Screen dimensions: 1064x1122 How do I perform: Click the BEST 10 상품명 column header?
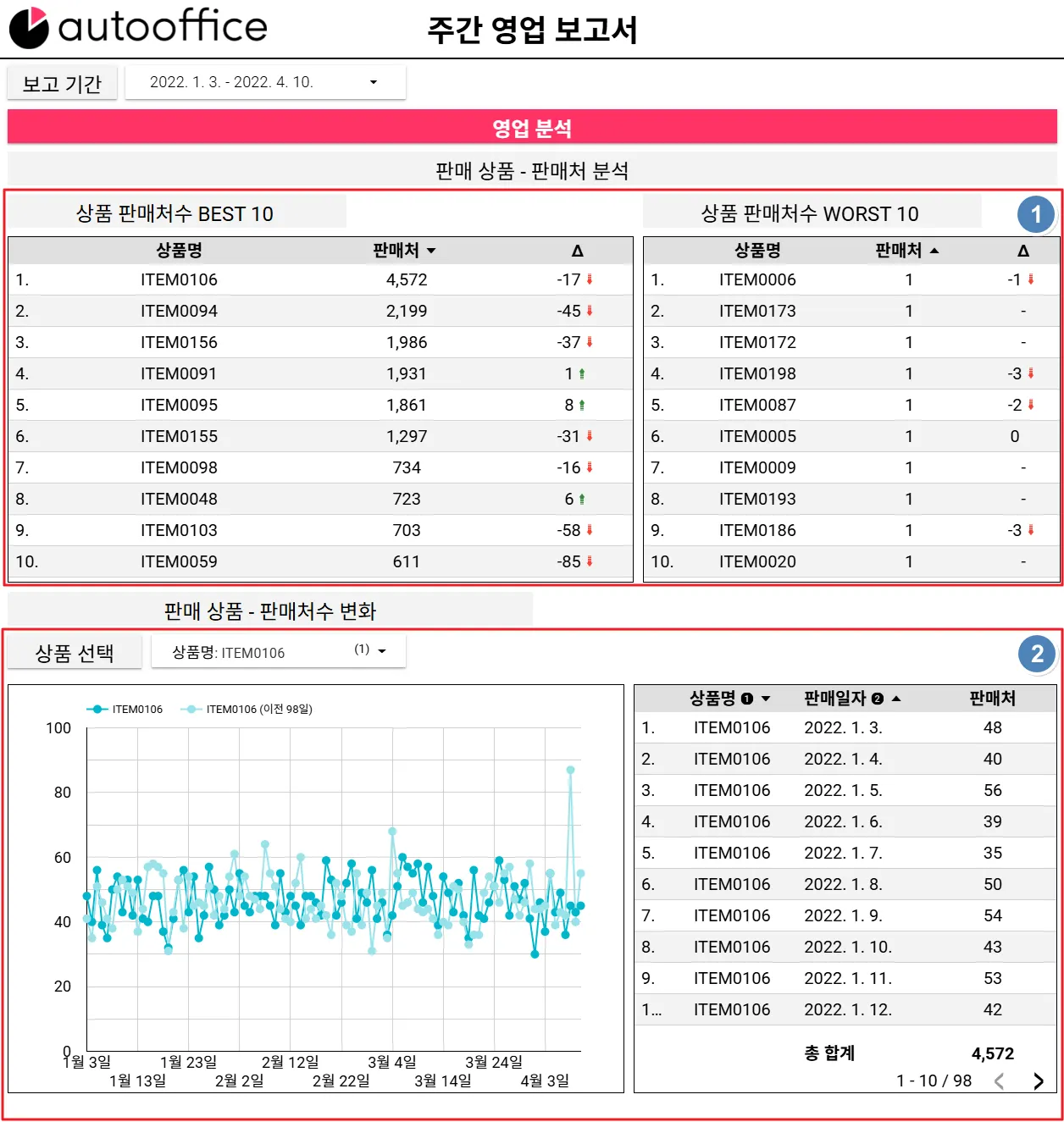pyautogui.click(x=179, y=251)
